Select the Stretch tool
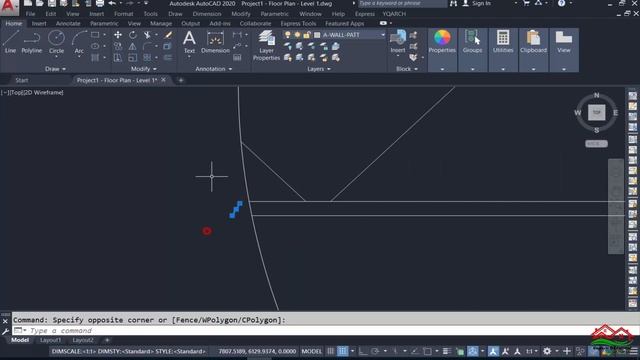 point(118,58)
